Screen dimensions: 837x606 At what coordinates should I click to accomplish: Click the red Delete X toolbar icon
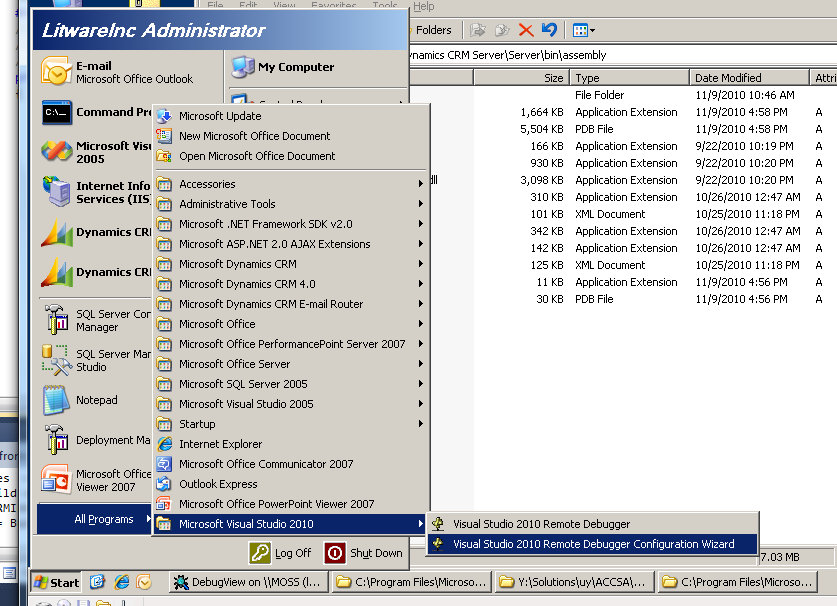click(x=526, y=30)
